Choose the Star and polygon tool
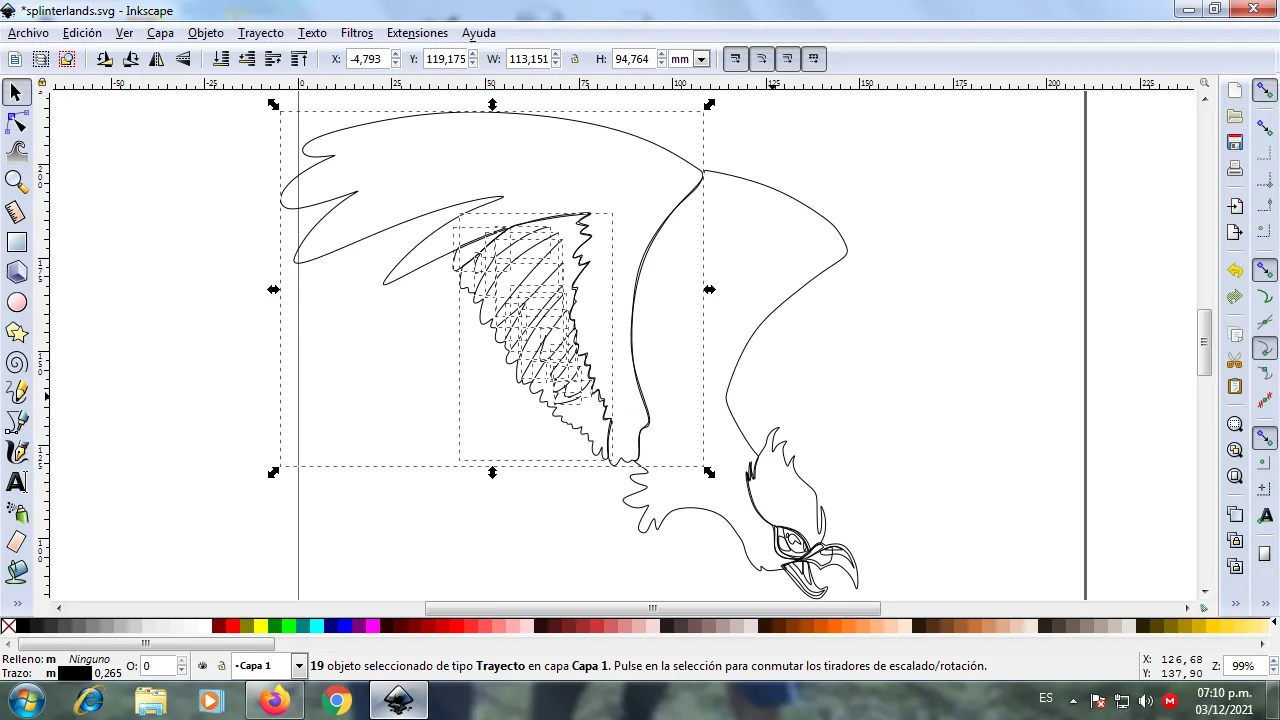Image resolution: width=1280 pixels, height=720 pixels. [17, 332]
